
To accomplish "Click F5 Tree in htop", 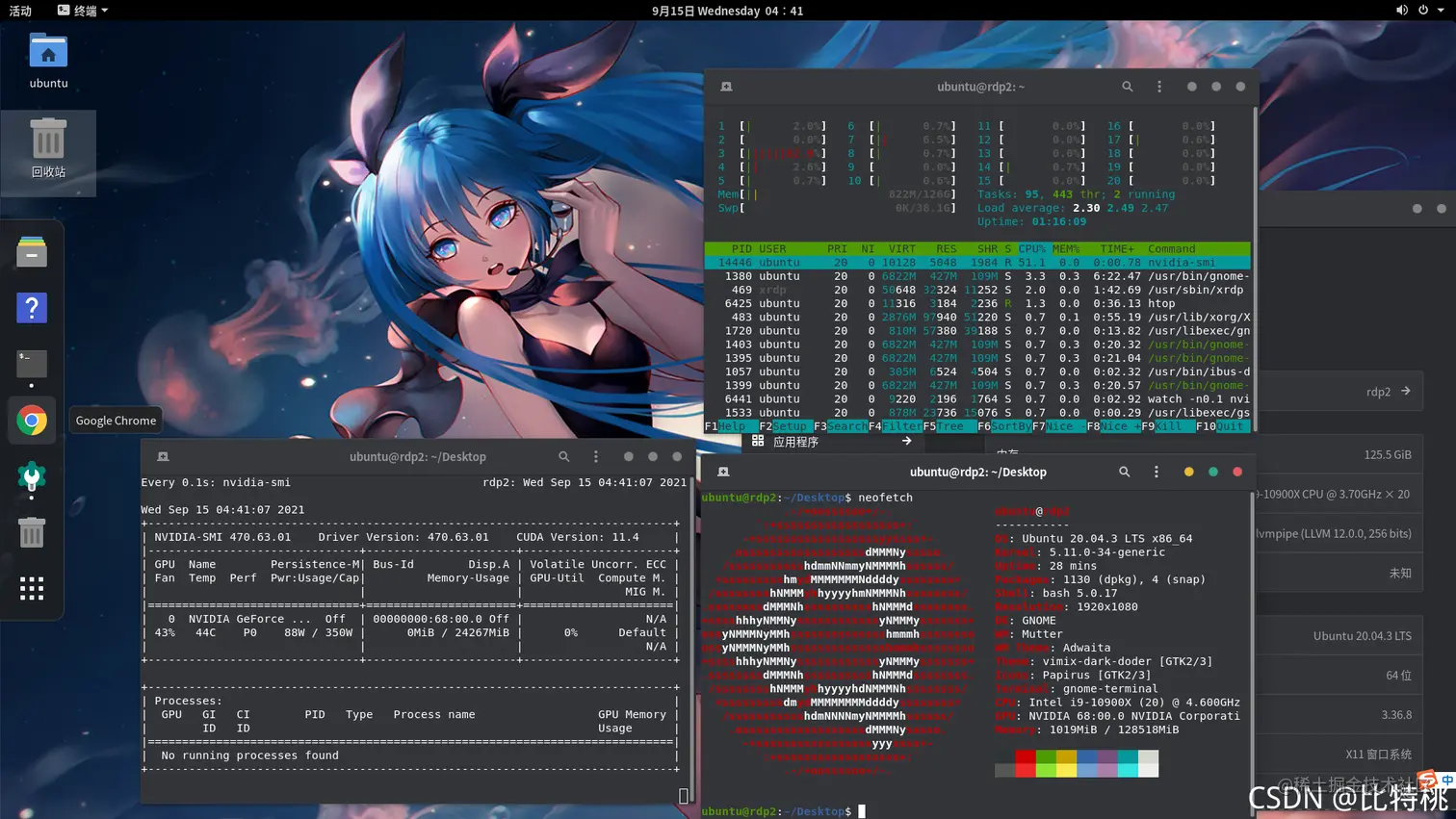I will point(950,426).
